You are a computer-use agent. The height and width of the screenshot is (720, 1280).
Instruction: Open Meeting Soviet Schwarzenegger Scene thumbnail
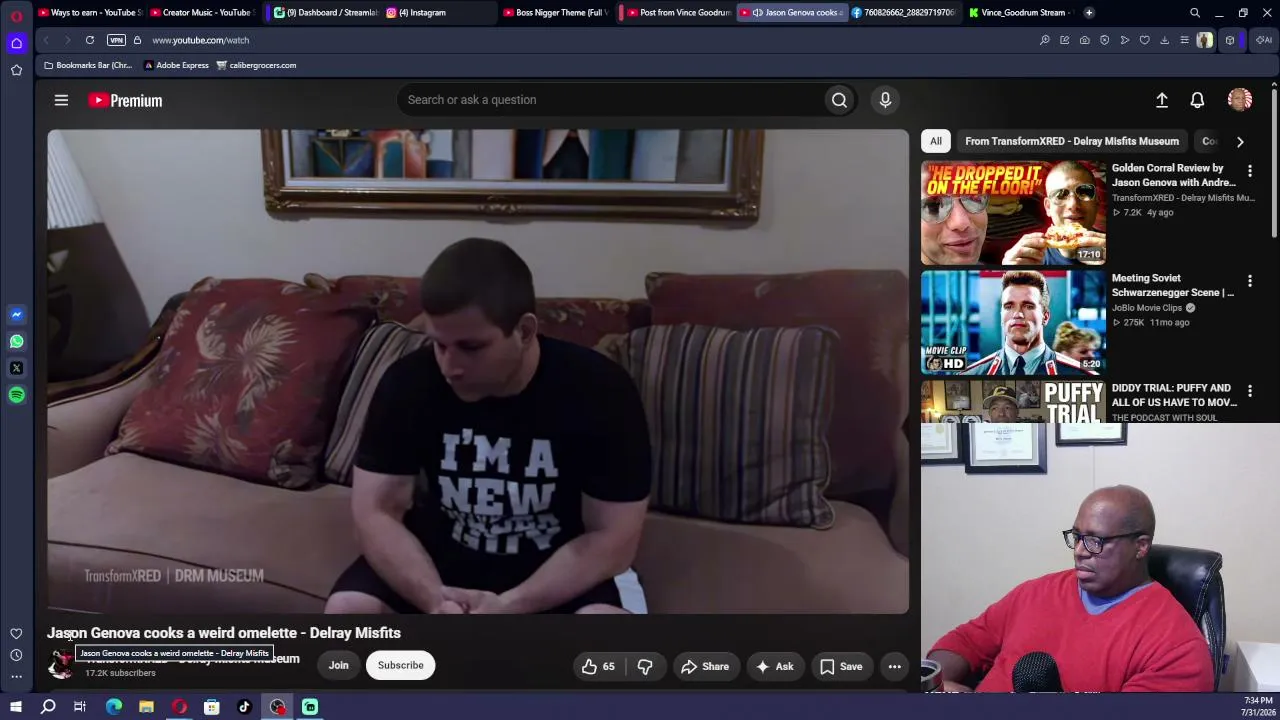(1013, 322)
